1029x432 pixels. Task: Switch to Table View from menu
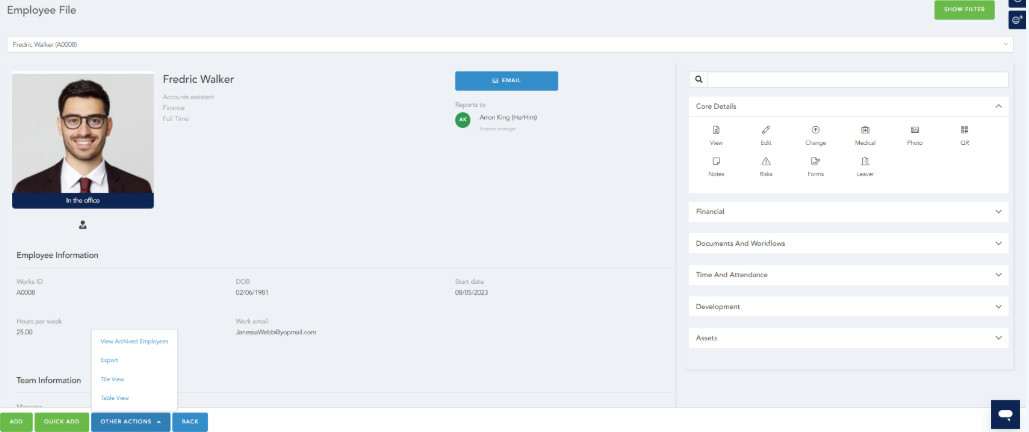115,398
